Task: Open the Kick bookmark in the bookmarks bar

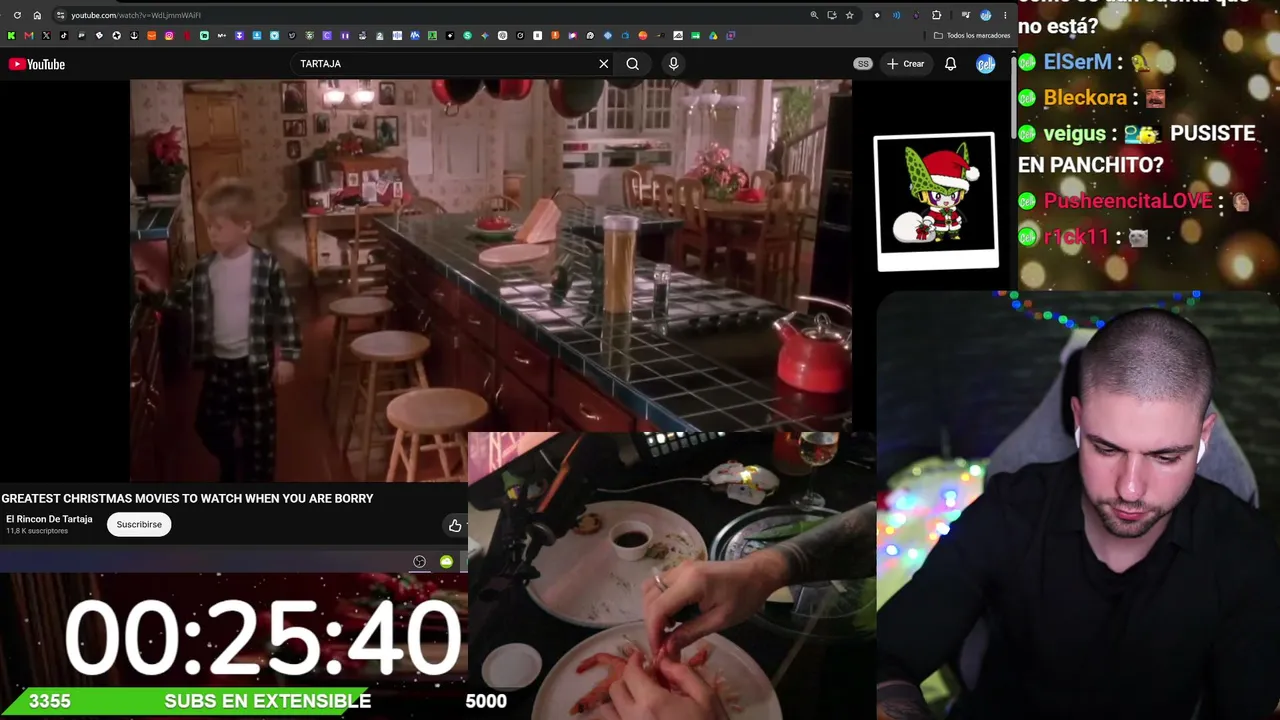Action: click(x=11, y=36)
